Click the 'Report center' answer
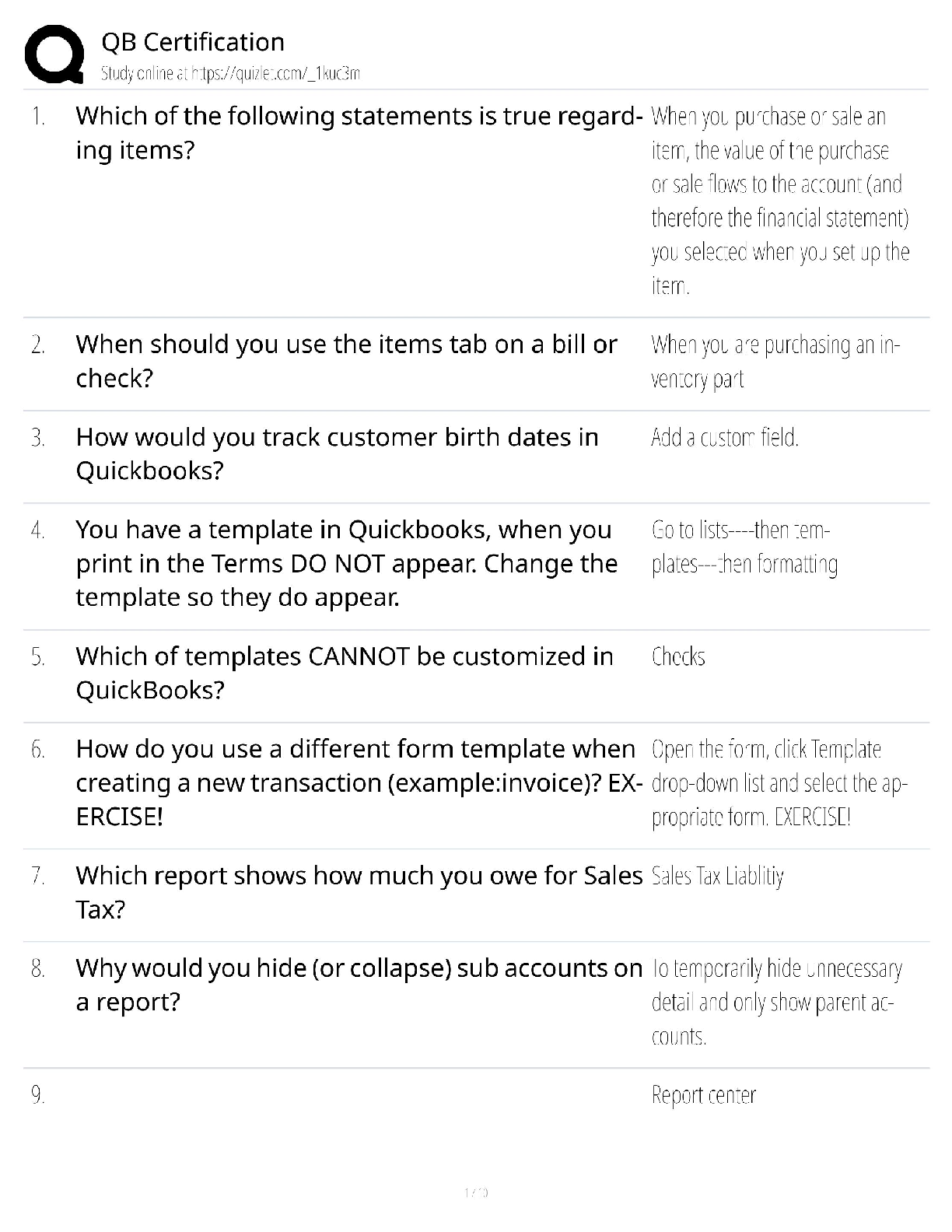 pyautogui.click(x=703, y=1096)
